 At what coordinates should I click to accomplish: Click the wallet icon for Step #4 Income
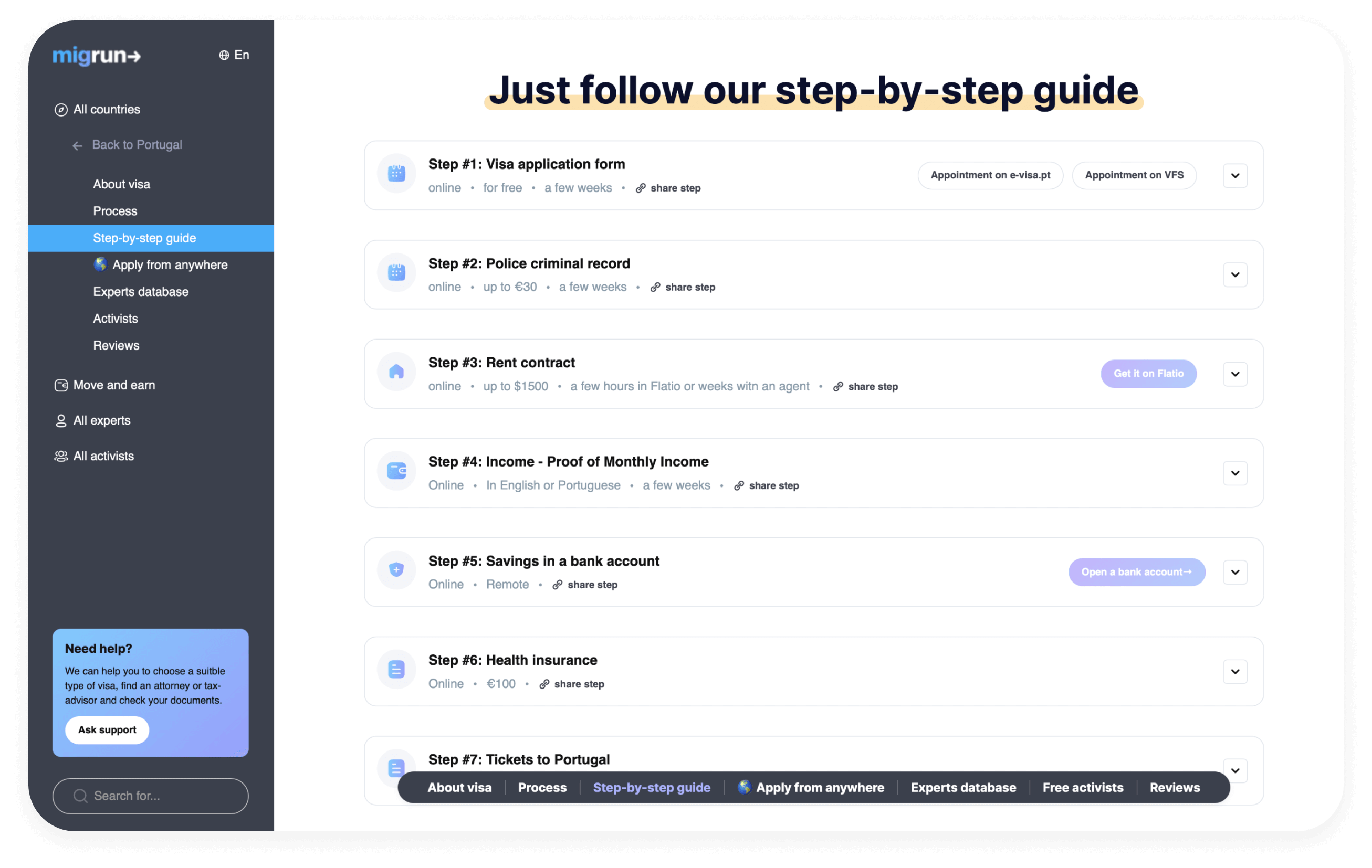point(396,471)
